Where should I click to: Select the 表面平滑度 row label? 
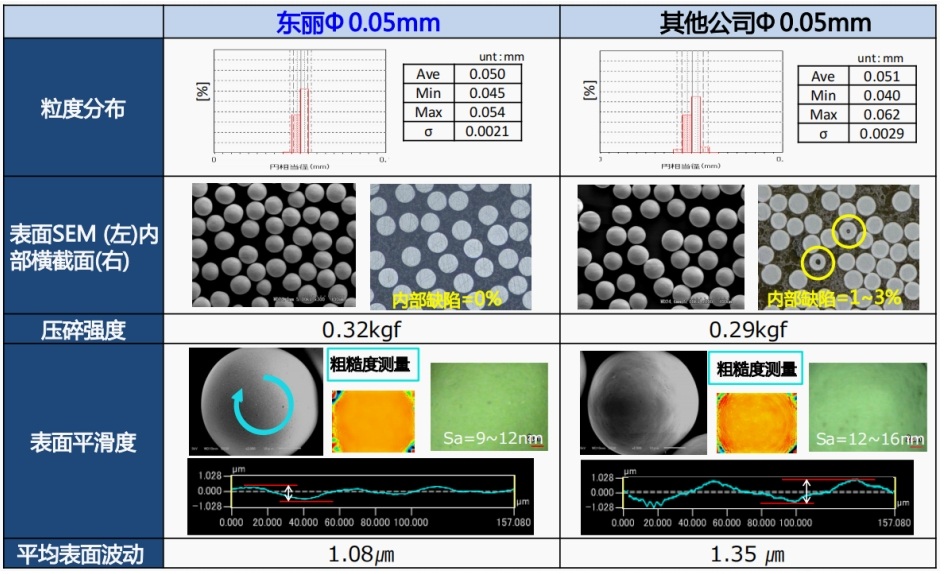pos(83,442)
